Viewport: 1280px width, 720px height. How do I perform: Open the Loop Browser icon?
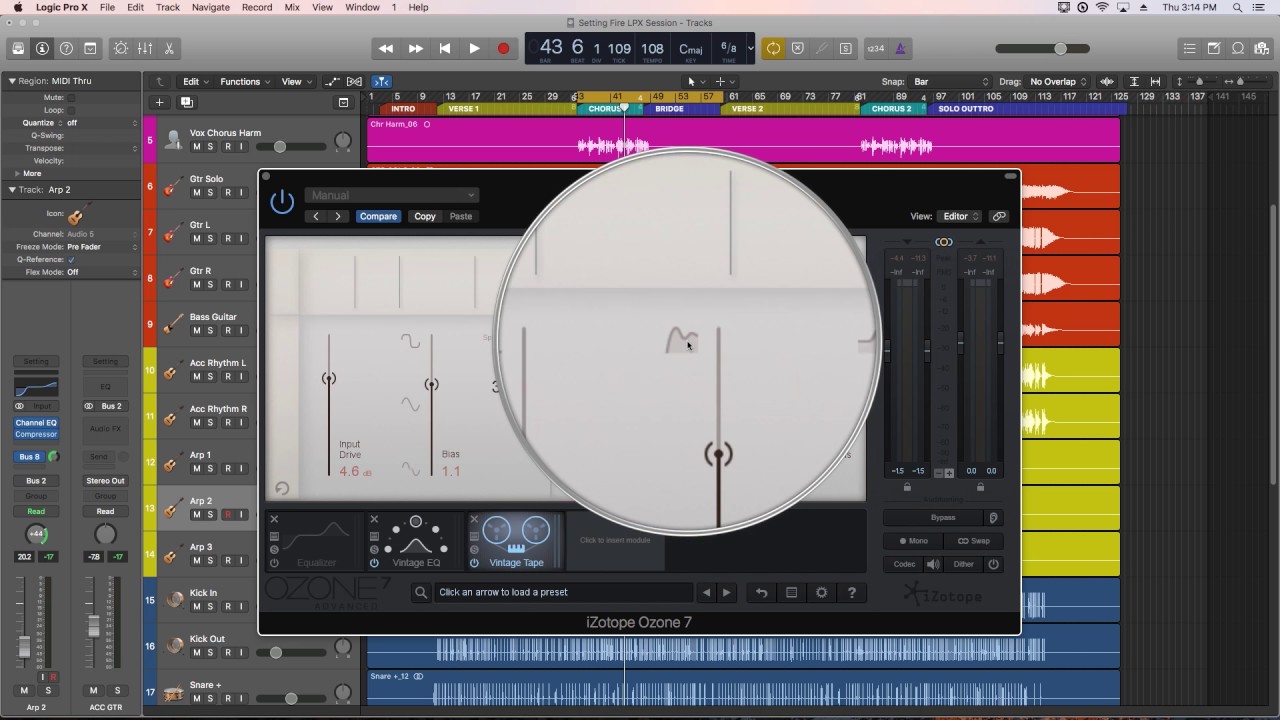[1238, 48]
